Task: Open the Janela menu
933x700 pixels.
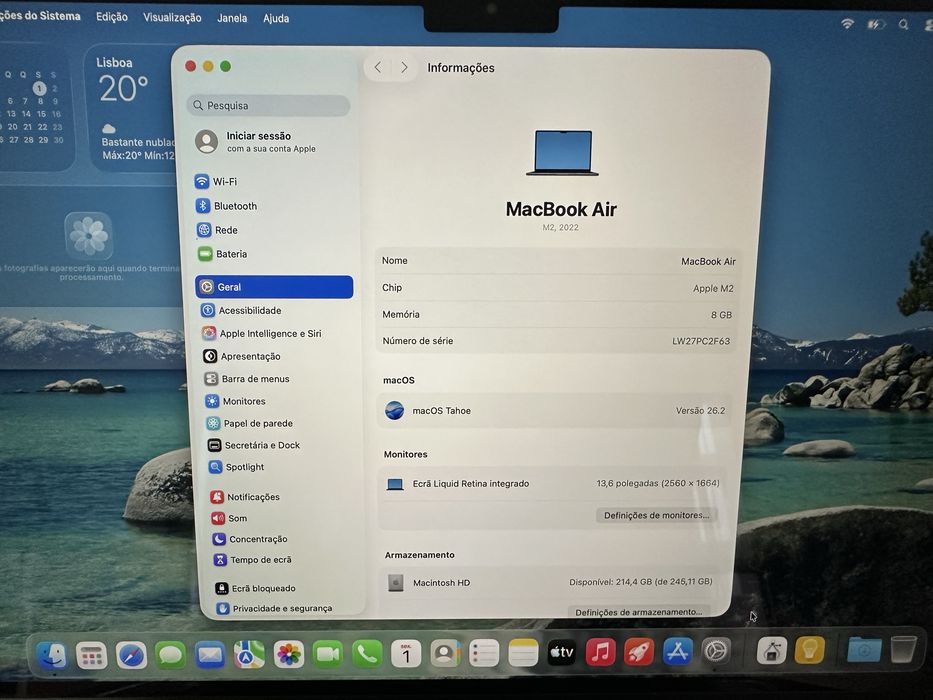Action: [232, 18]
